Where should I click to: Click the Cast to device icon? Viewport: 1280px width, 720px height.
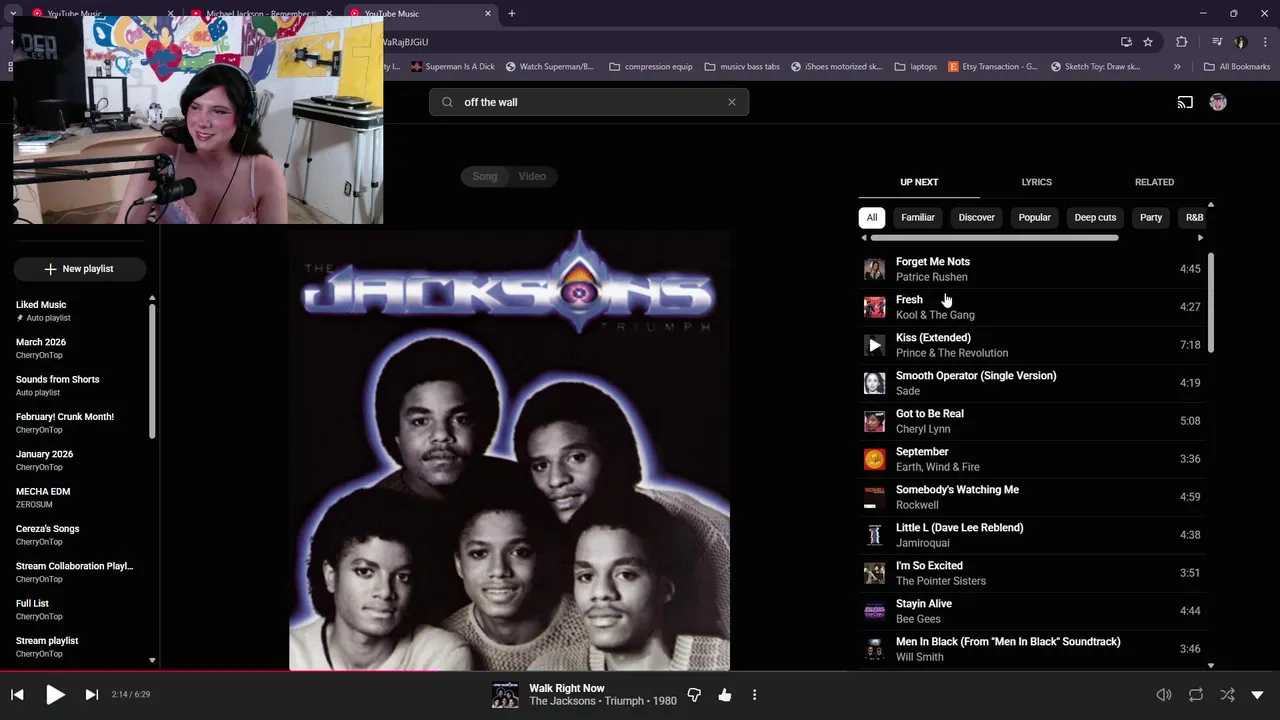coord(1185,102)
